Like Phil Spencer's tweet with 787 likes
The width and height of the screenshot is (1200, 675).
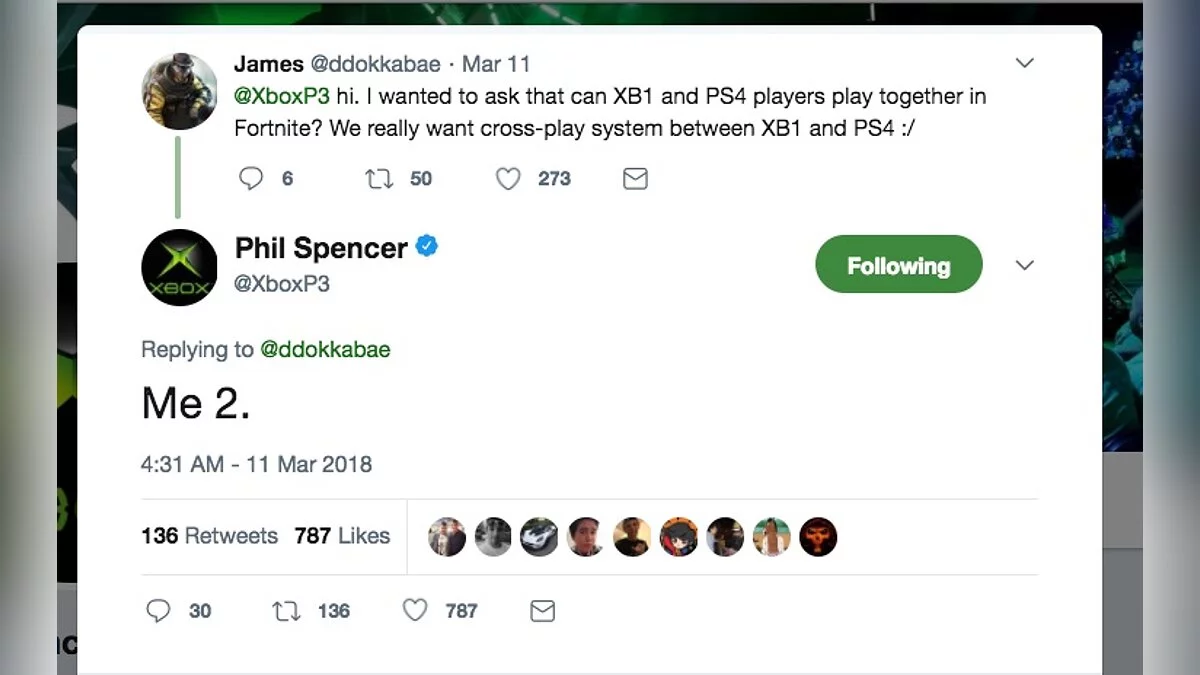pos(415,610)
